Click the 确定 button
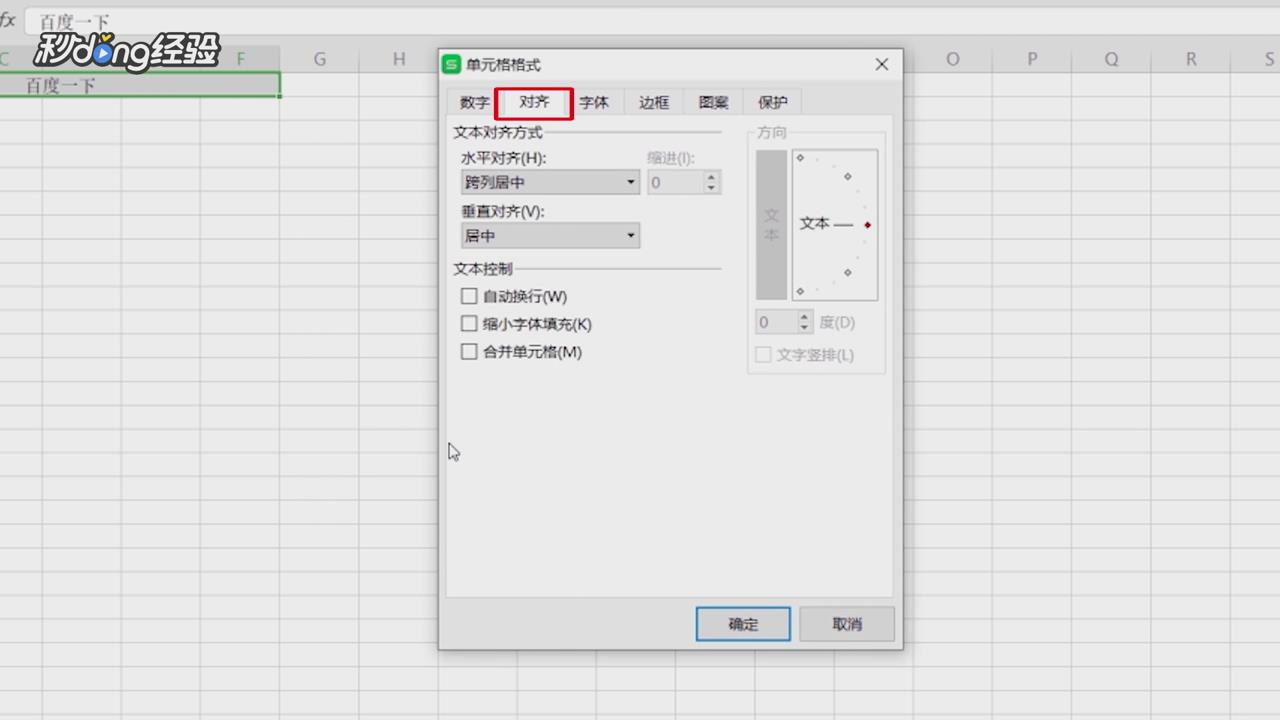This screenshot has width=1280, height=720. point(743,624)
